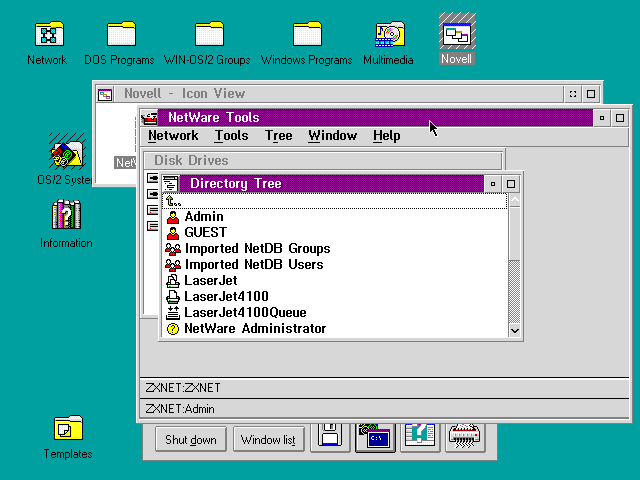Click the Imported NetDB Users group icon
Screen dimensions: 640x480
pyautogui.click(x=173, y=265)
